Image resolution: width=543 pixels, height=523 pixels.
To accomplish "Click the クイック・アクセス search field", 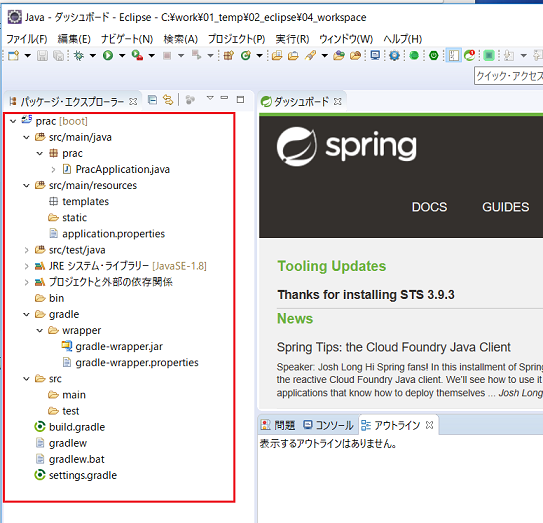I will [x=509, y=76].
